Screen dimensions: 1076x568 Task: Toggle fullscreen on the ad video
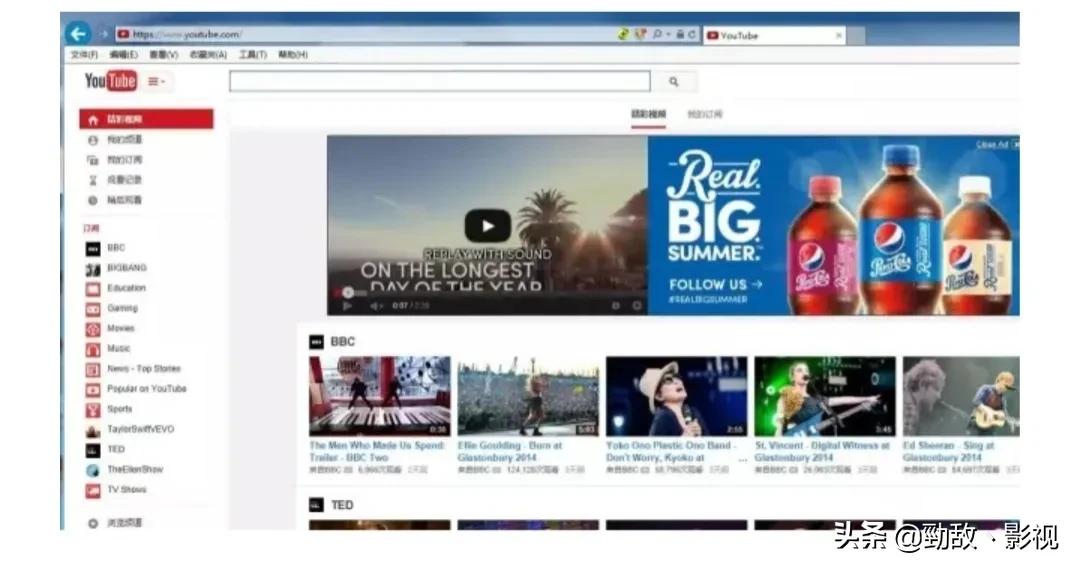click(636, 306)
